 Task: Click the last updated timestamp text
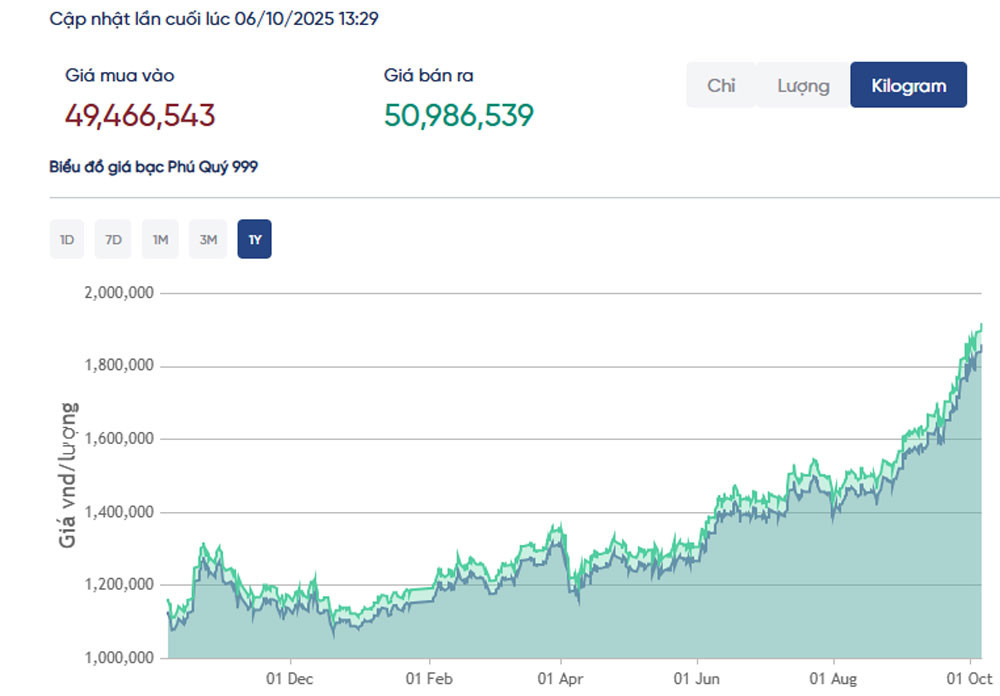(214, 18)
